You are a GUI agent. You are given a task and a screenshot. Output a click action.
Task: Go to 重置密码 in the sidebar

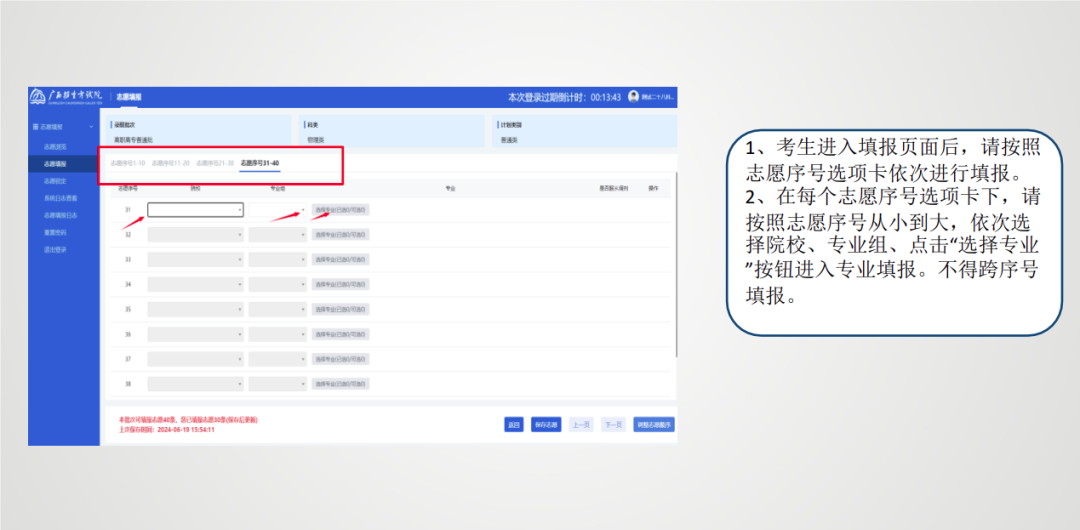55,232
